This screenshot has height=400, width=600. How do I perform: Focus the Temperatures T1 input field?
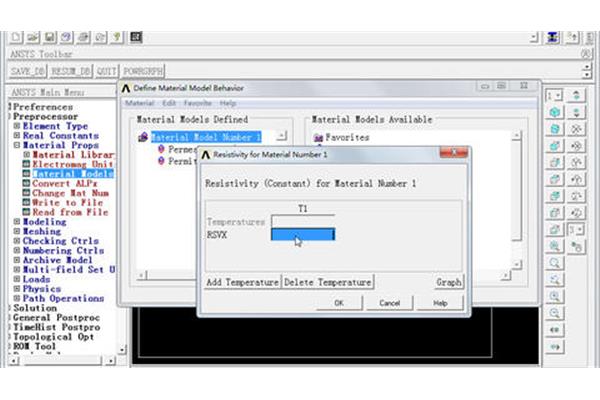(x=303, y=221)
